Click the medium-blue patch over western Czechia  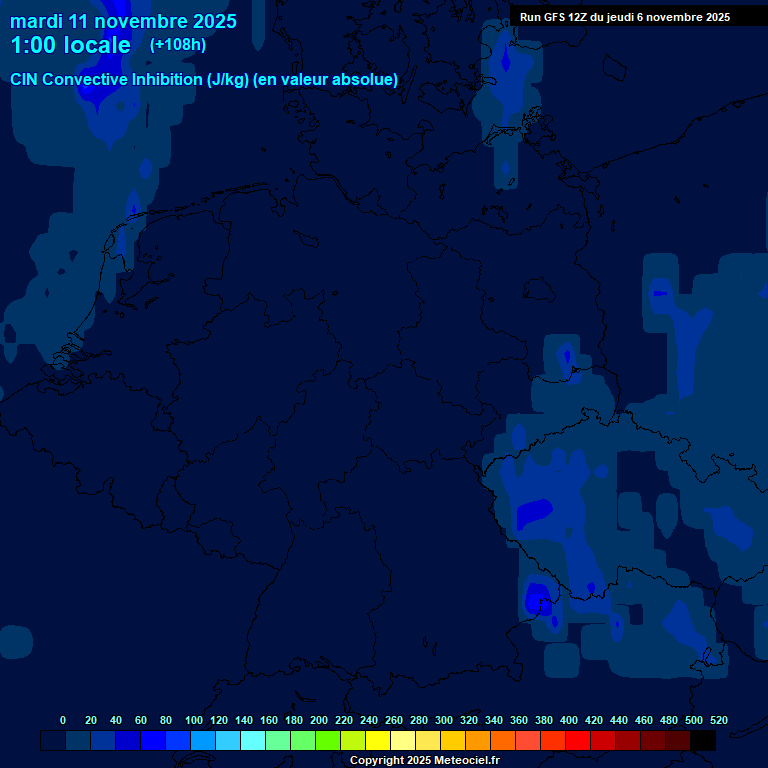pos(534,512)
